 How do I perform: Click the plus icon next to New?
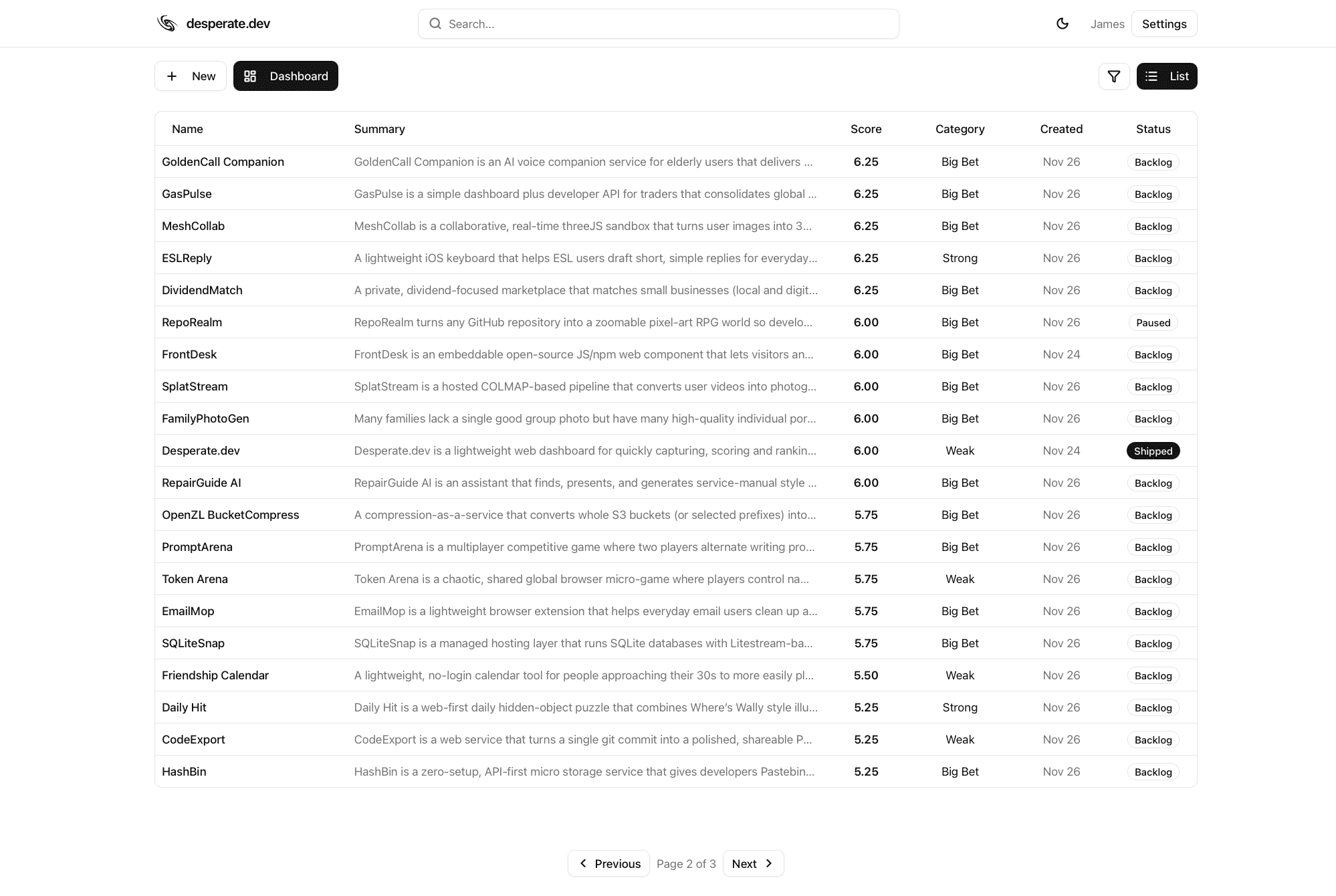click(x=173, y=76)
